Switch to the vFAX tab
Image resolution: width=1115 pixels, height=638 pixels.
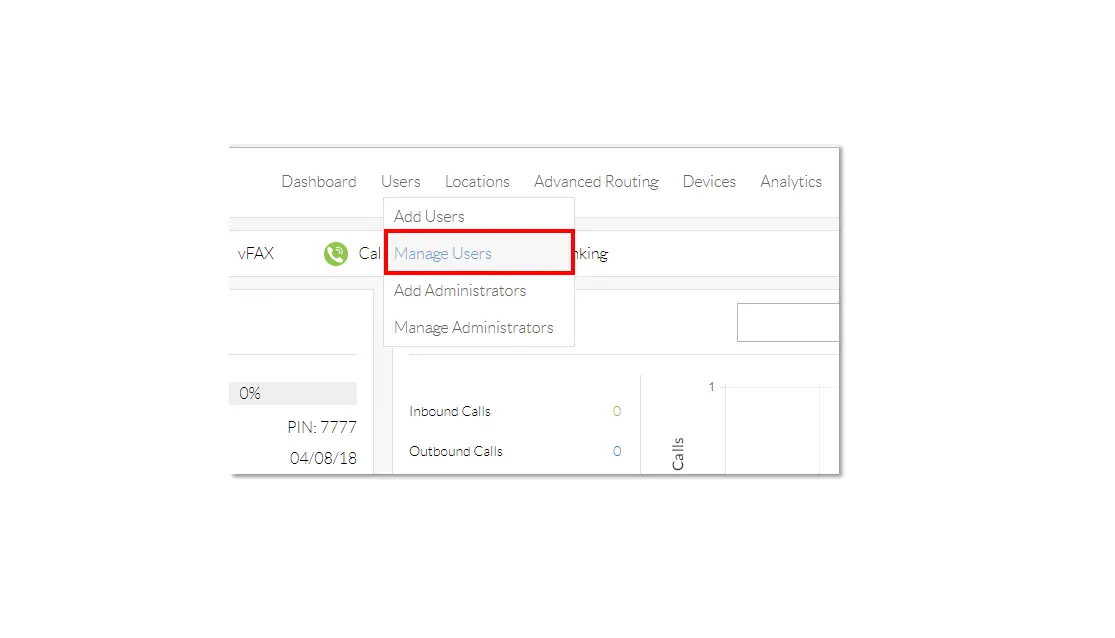tap(255, 254)
